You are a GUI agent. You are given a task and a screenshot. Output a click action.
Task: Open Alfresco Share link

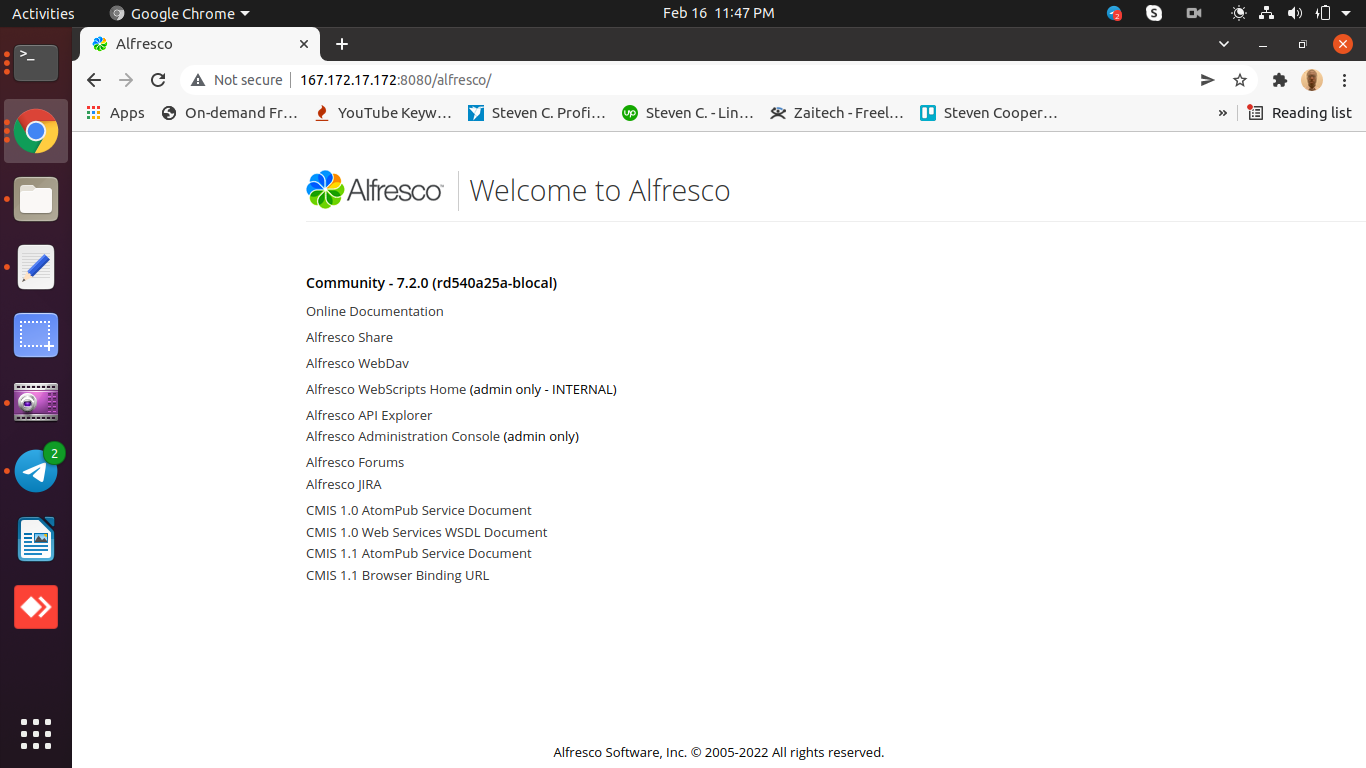pyautogui.click(x=349, y=337)
